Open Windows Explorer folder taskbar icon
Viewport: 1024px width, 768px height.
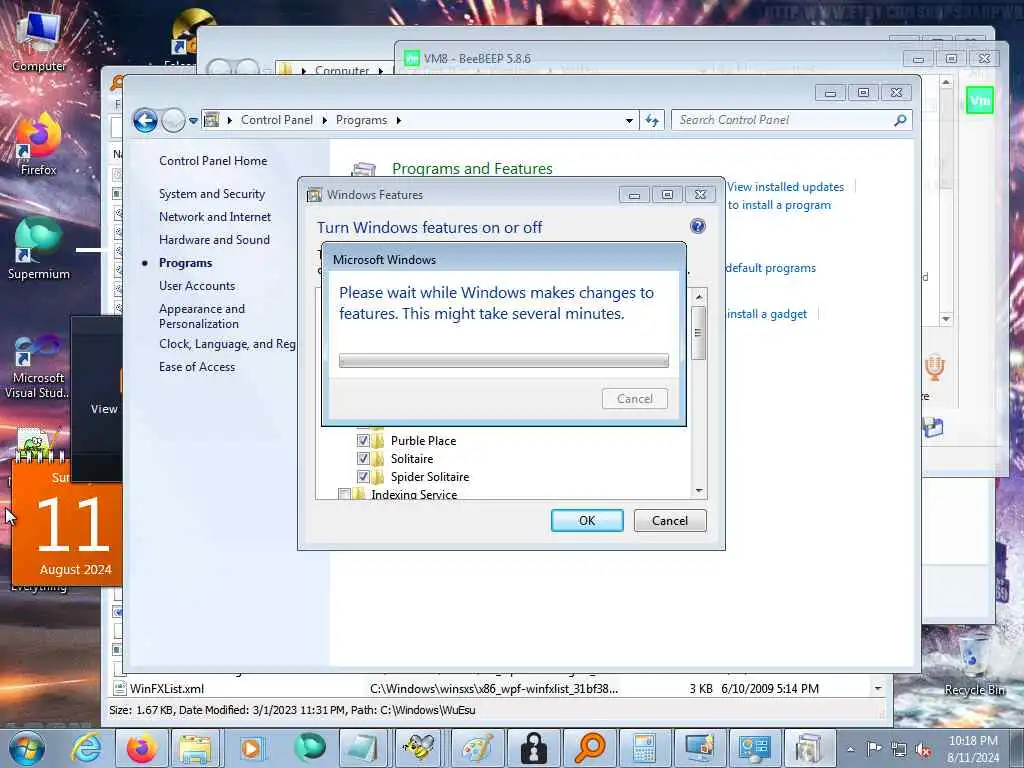pyautogui.click(x=195, y=748)
